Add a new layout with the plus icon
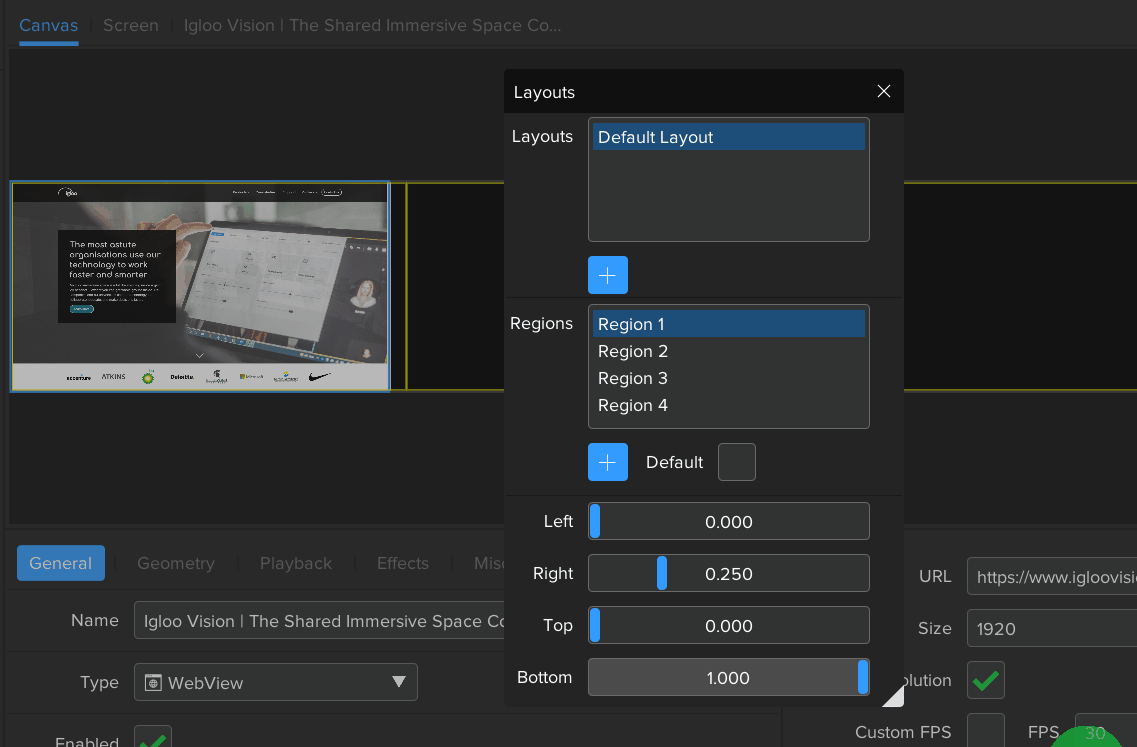 coord(608,274)
